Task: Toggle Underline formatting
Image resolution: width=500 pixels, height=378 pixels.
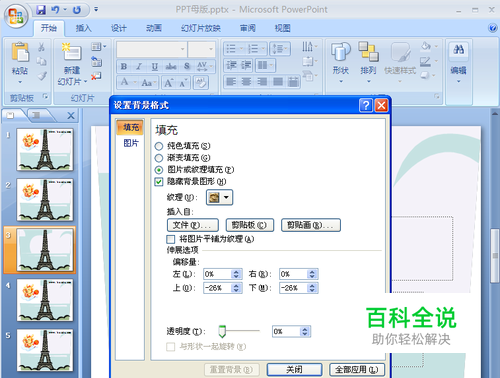Action: pos(155,67)
